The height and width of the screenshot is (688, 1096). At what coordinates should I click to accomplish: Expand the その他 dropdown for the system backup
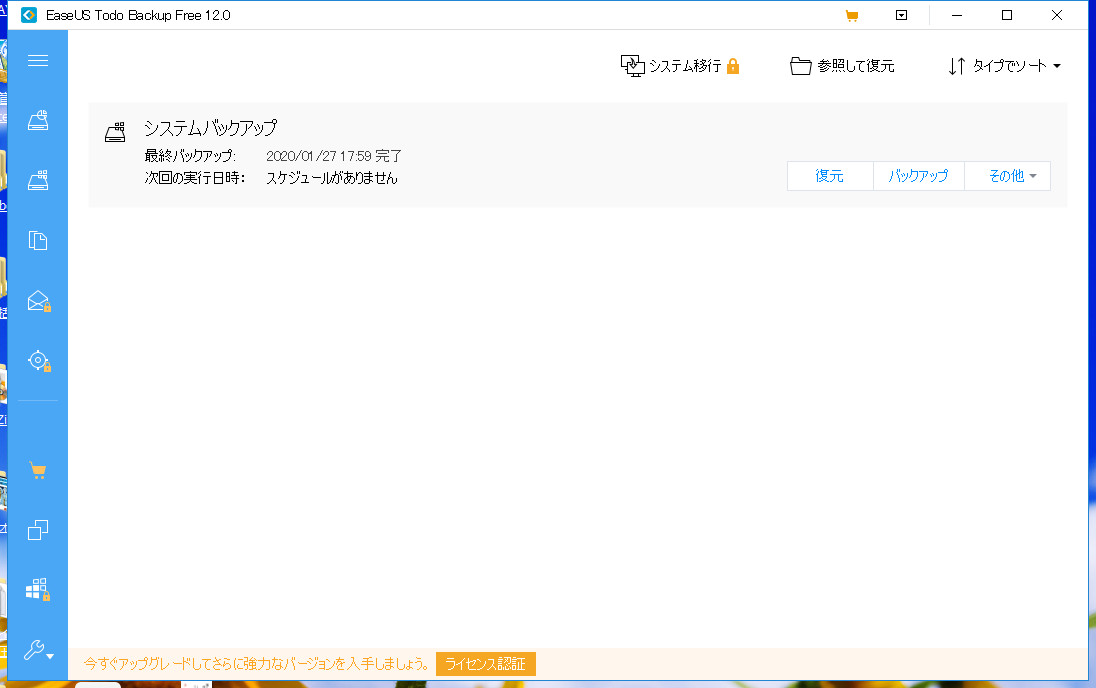tap(1007, 176)
